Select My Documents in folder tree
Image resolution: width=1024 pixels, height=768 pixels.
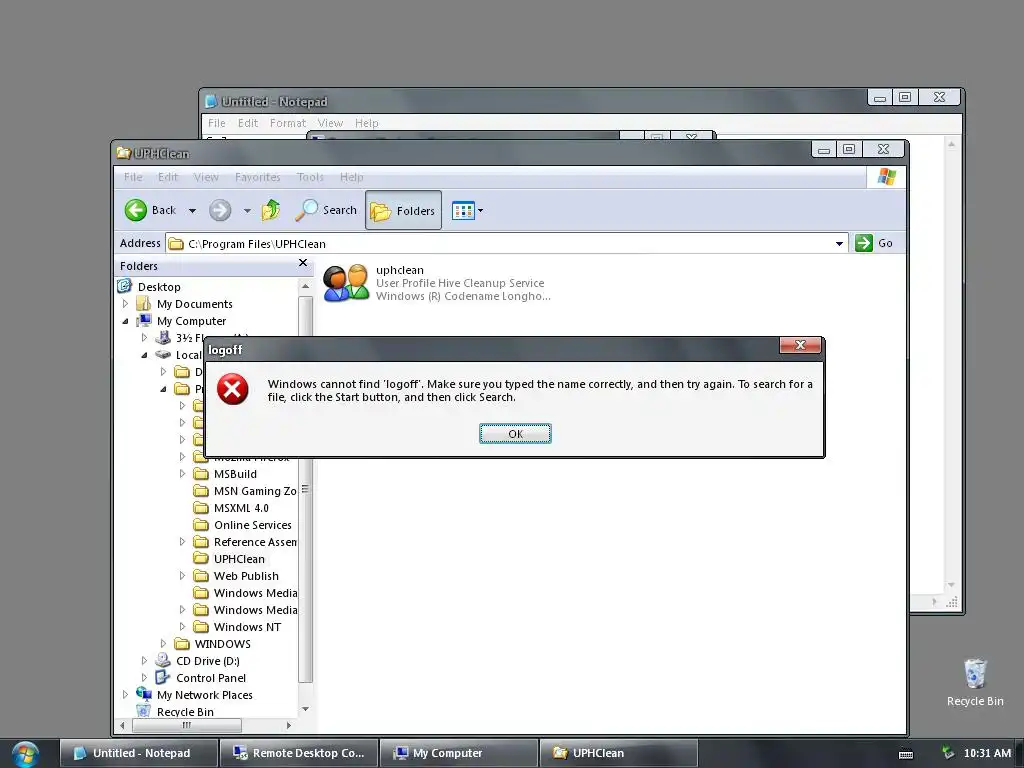tap(195, 304)
